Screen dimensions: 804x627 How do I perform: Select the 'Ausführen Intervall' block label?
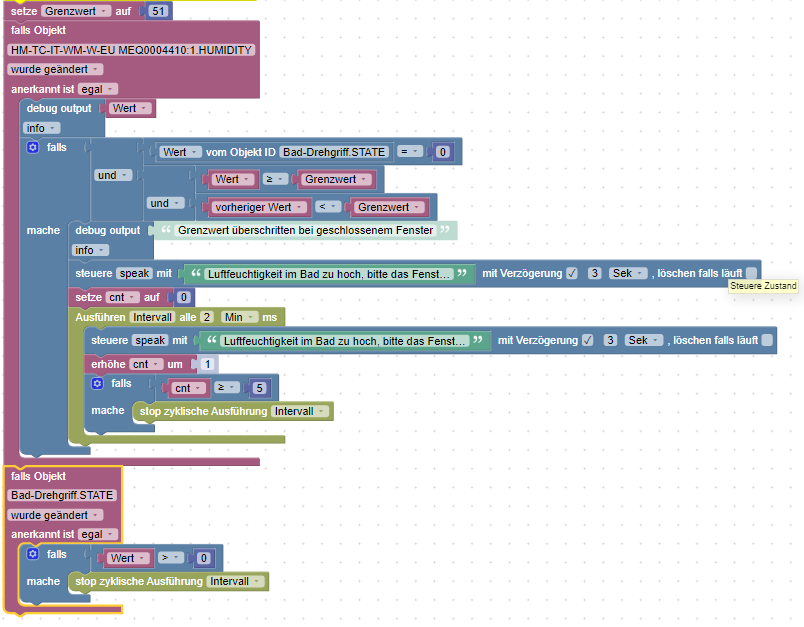(100, 317)
